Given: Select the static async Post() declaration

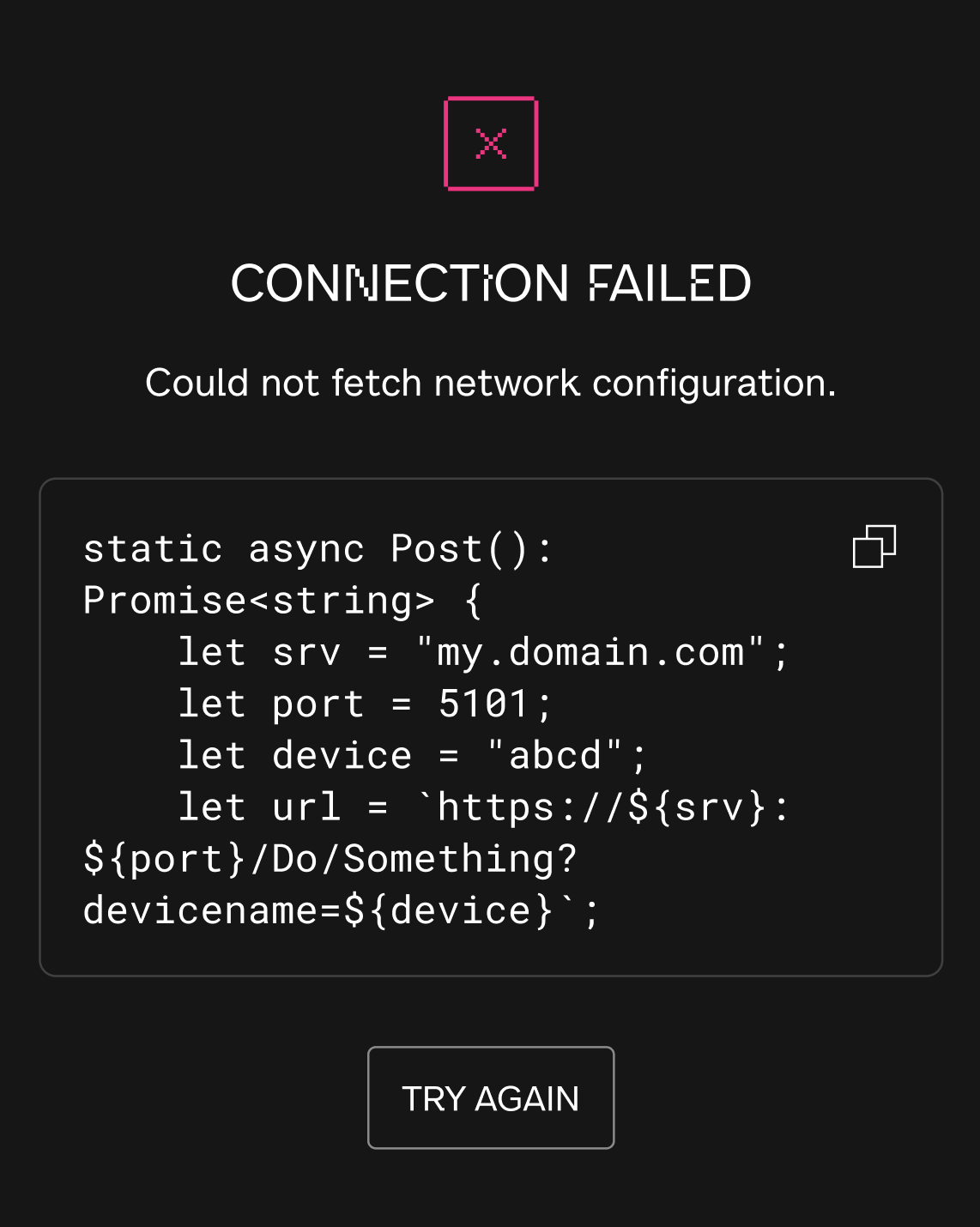Looking at the screenshot, I should pyautogui.click(x=318, y=547).
